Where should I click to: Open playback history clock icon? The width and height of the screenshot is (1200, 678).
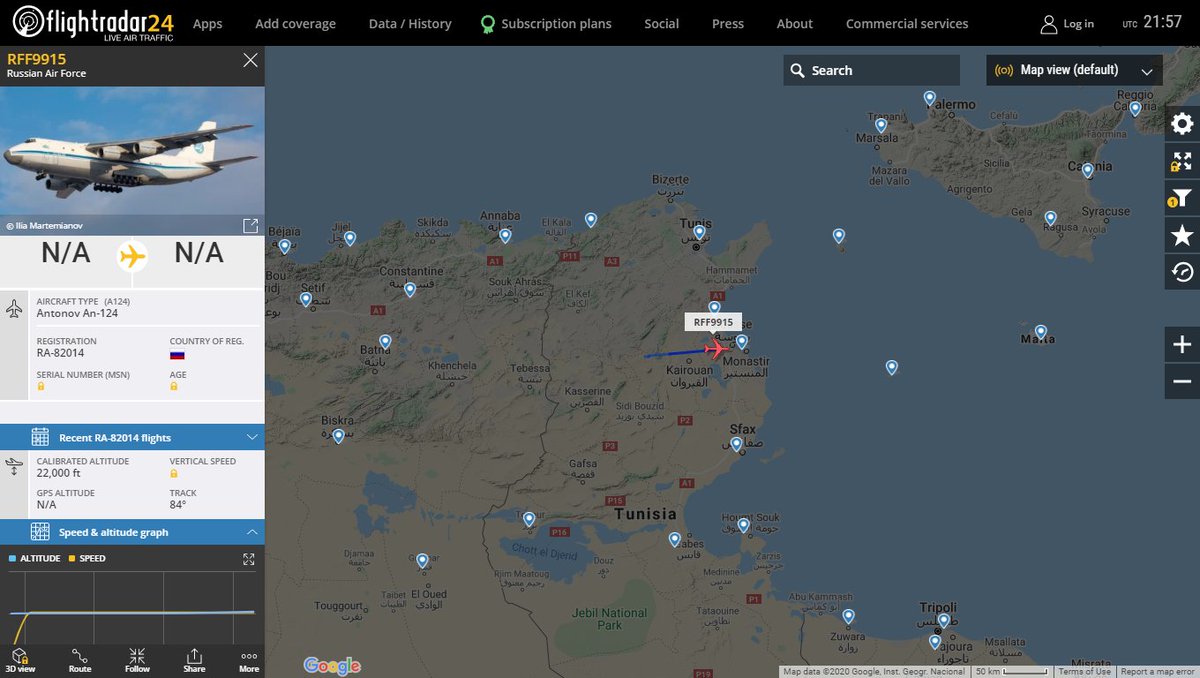1182,272
